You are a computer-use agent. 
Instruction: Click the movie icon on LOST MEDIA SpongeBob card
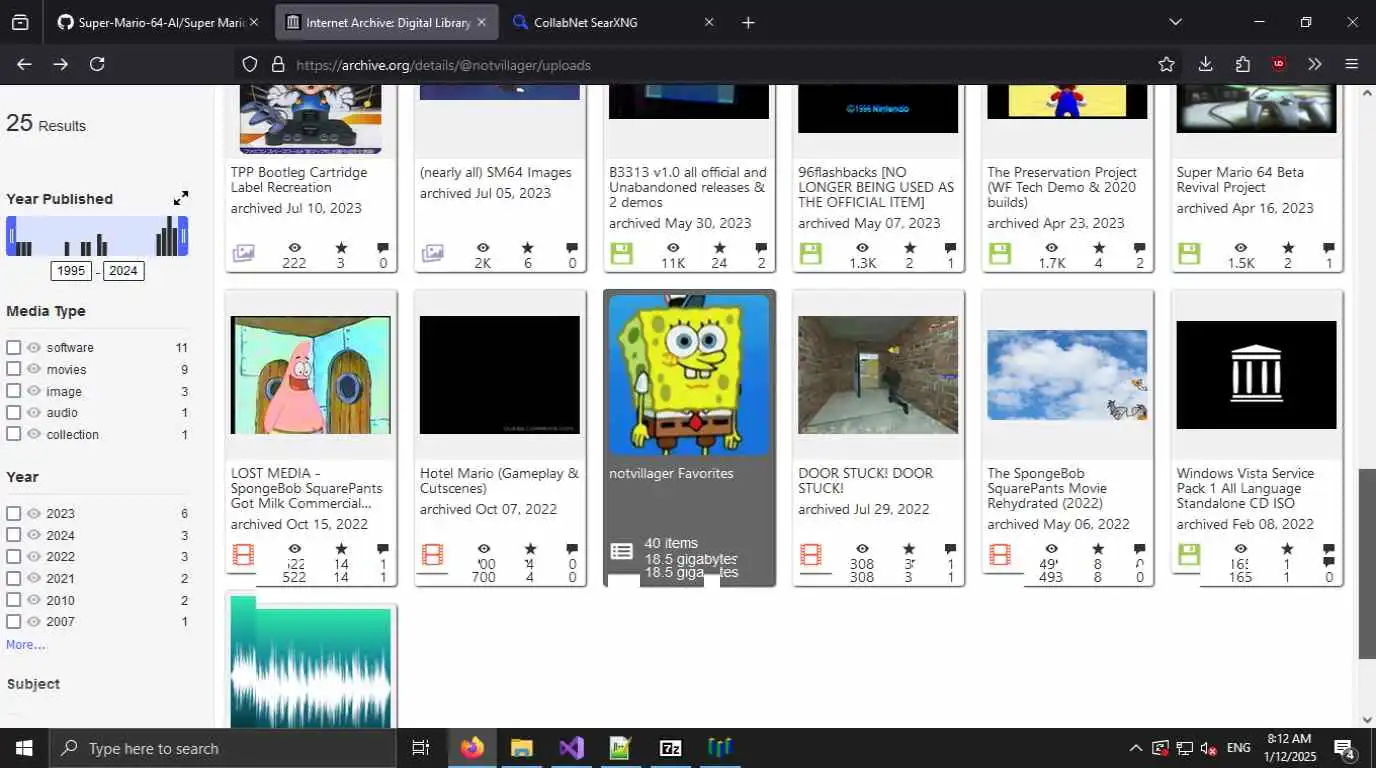point(243,554)
